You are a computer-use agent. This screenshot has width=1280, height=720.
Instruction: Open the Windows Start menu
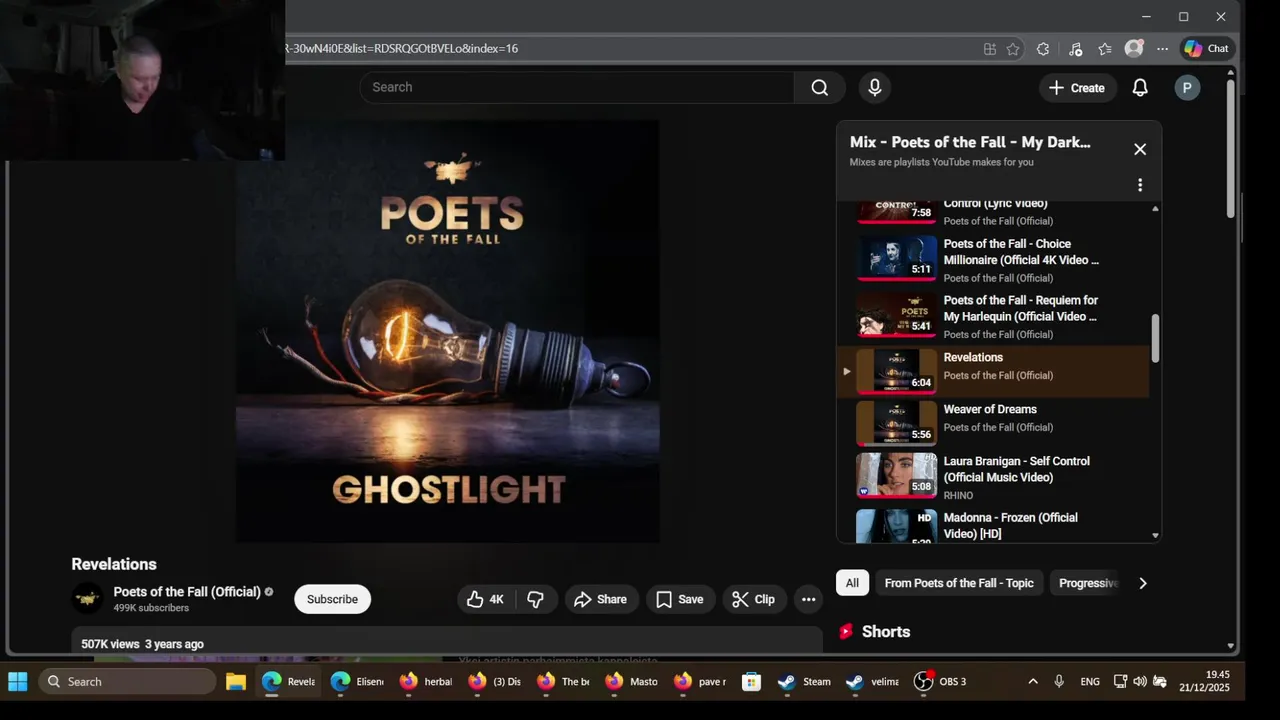point(18,682)
